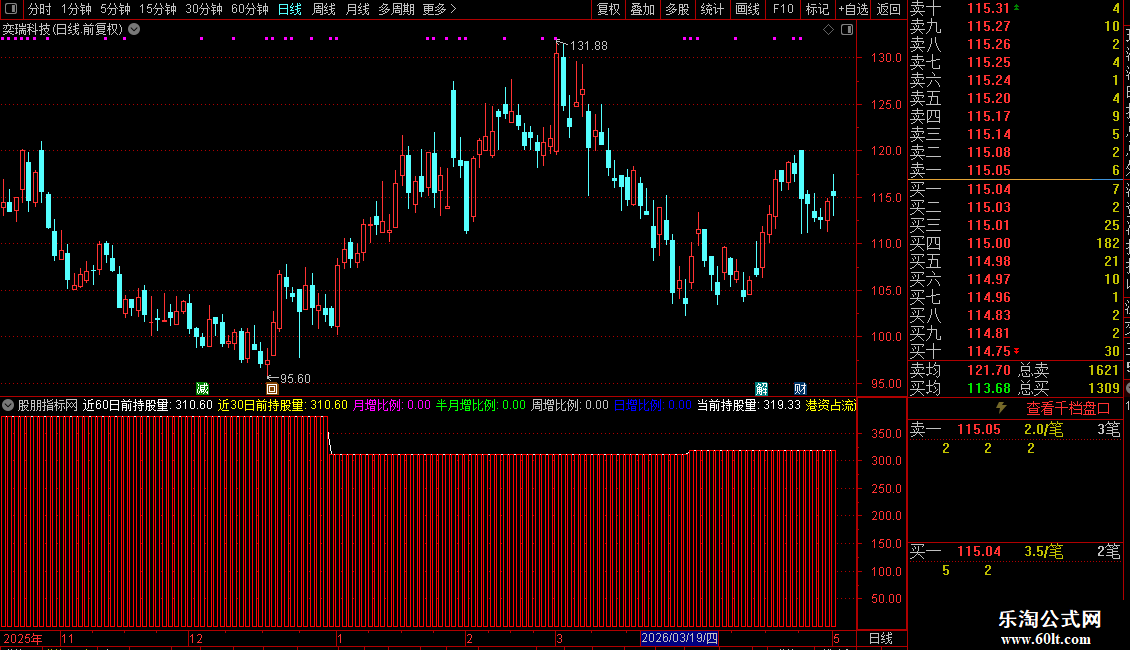This screenshot has height=650, width=1130.
Task: Click 多股 multi-stock button
Action: 677,9
